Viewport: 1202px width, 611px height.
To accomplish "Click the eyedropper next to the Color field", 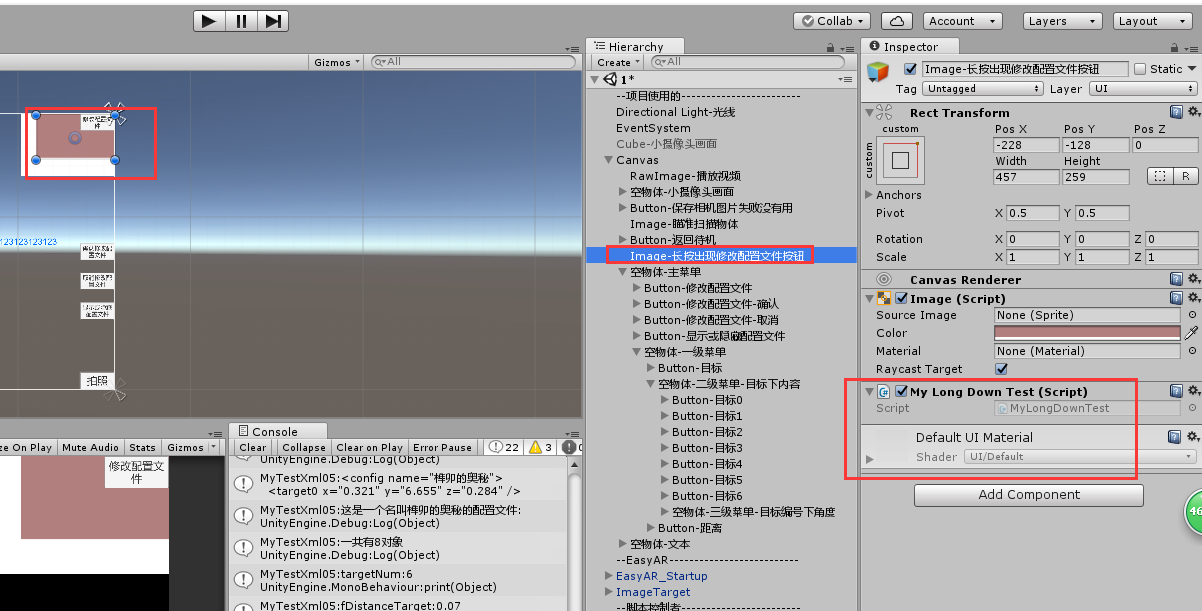I will click(1192, 333).
